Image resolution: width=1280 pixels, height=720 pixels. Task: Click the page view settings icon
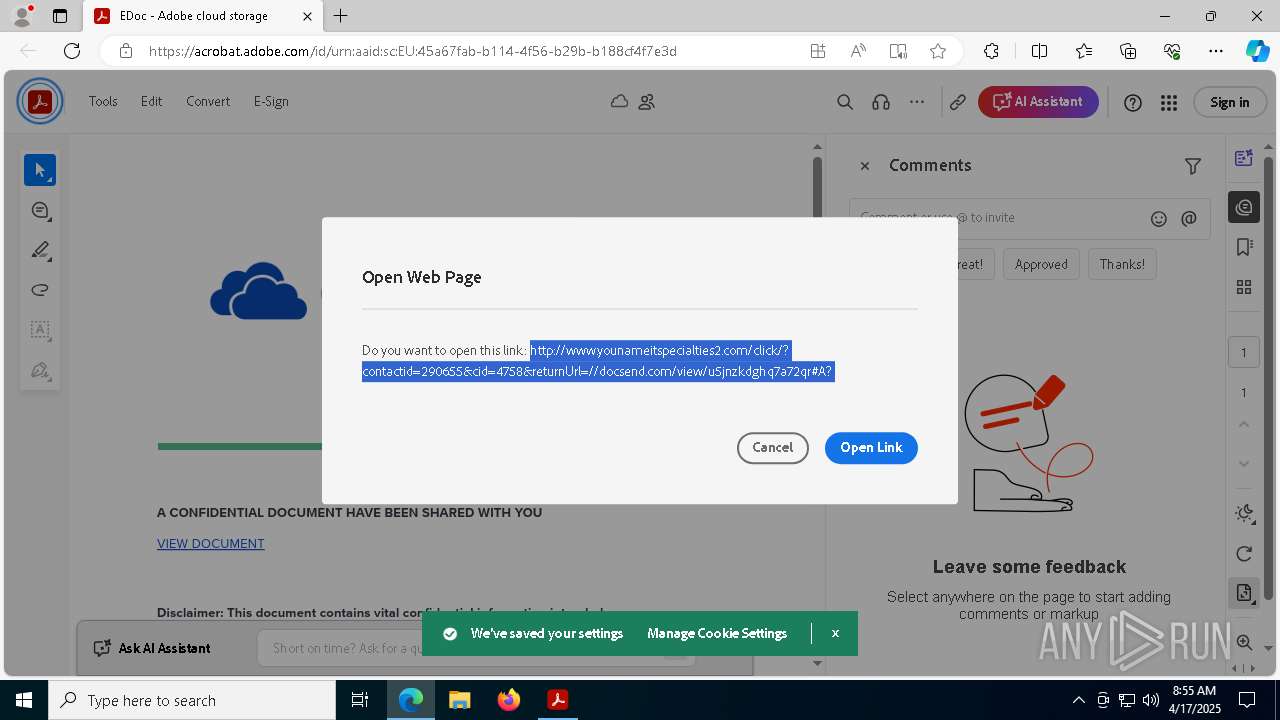tap(1244, 593)
